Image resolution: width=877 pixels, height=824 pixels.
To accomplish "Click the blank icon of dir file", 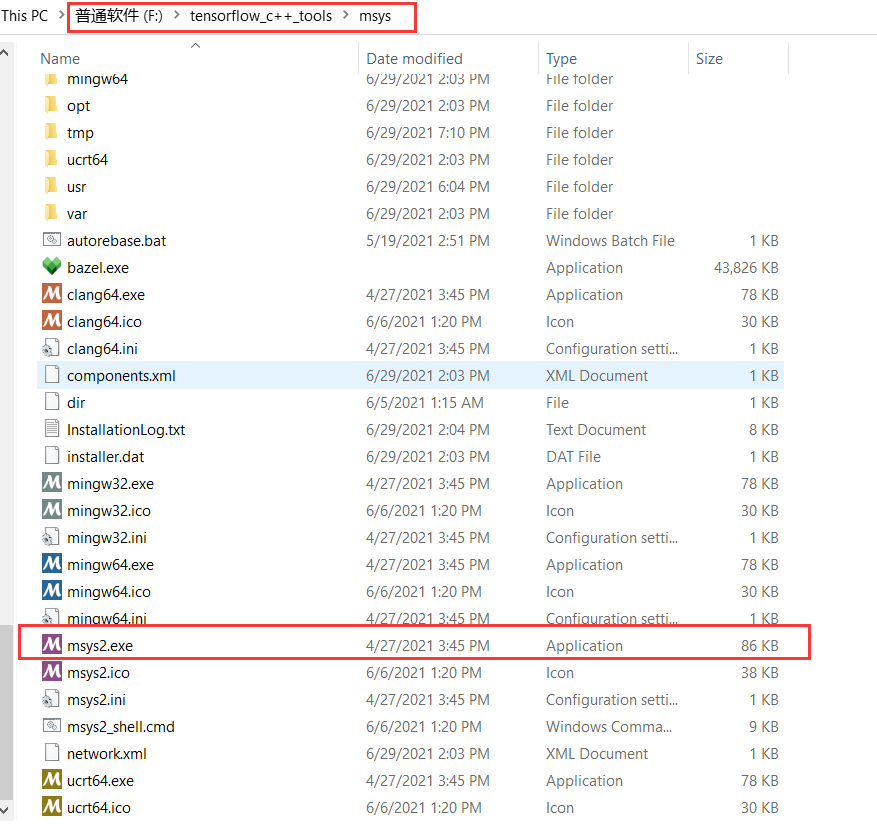I will pyautogui.click(x=51, y=402).
